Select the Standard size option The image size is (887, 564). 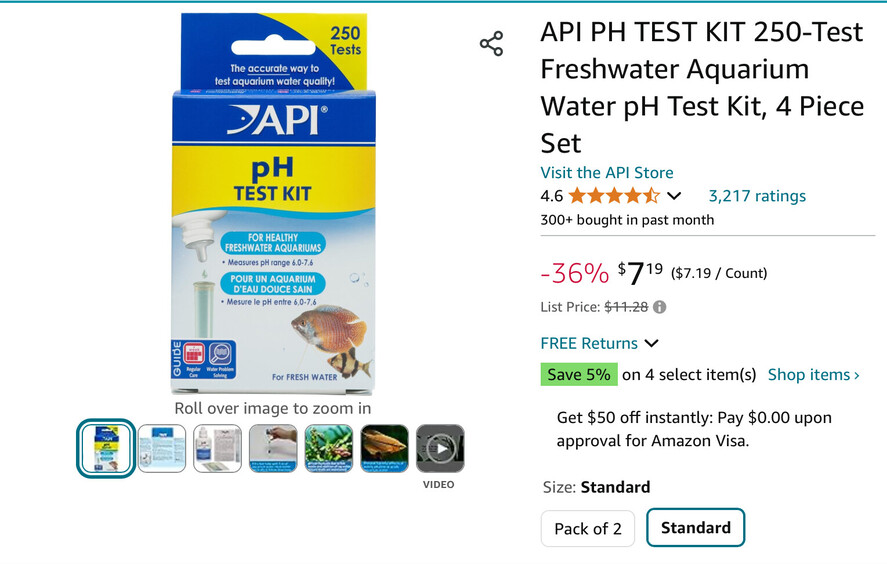click(x=695, y=527)
